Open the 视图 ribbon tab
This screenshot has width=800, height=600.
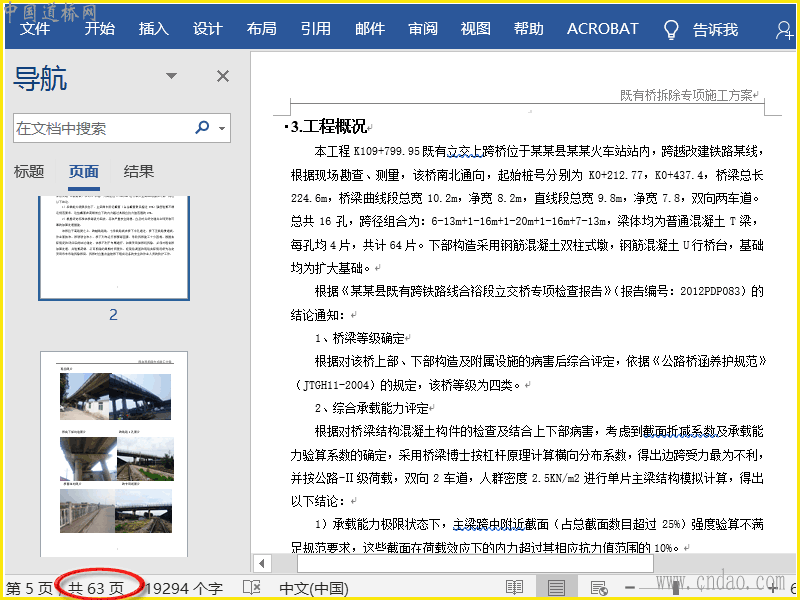coord(476,29)
